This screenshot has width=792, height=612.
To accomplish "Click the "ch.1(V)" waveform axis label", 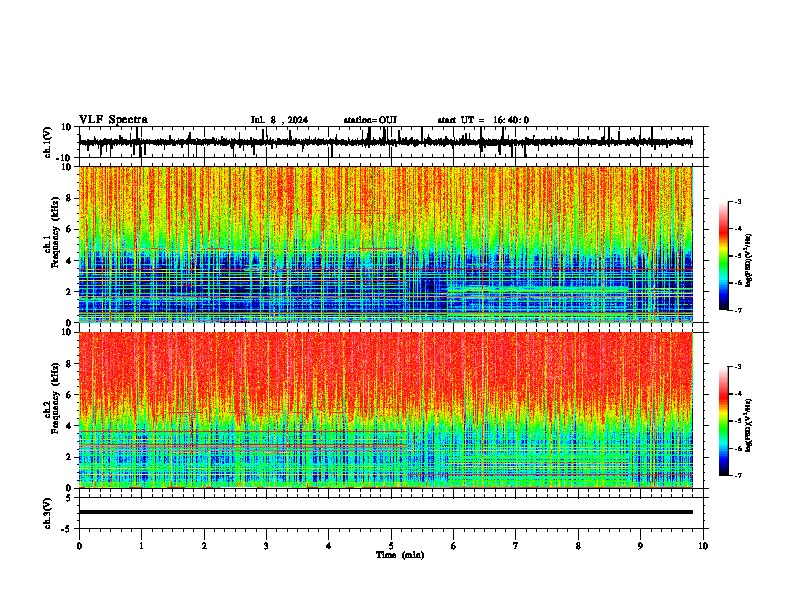I will click(48, 142).
